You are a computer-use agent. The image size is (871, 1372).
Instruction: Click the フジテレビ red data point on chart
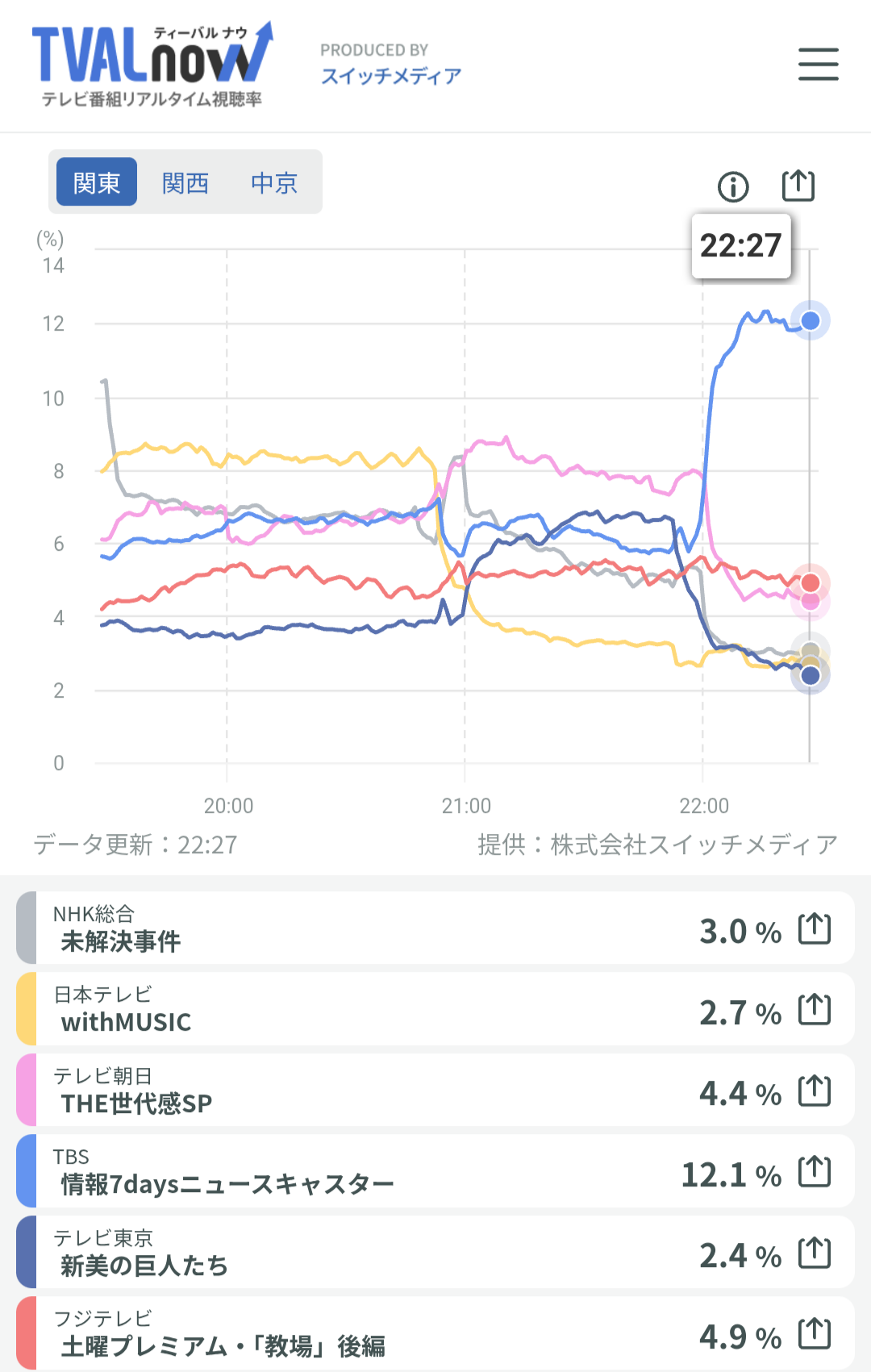[811, 582]
